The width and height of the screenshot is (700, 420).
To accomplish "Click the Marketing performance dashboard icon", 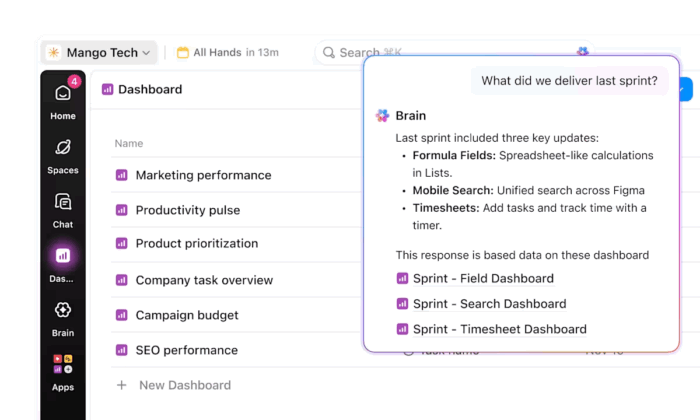I will (x=122, y=175).
